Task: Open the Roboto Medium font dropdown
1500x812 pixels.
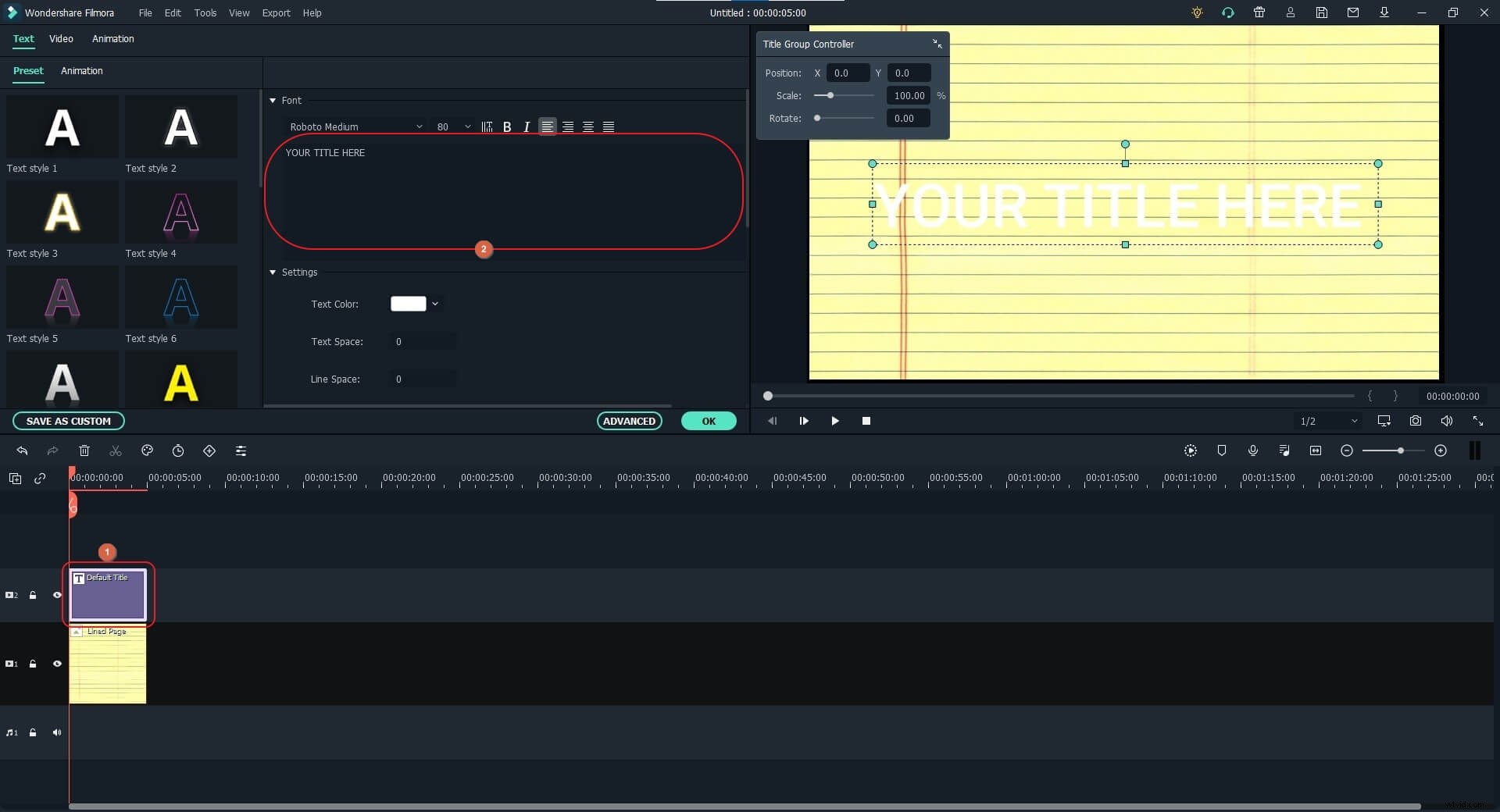Action: (355, 126)
